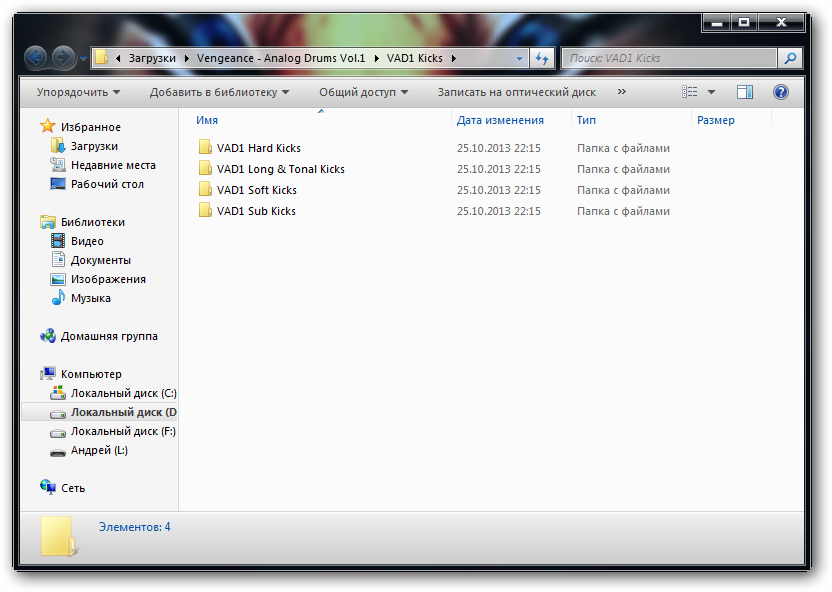
Task: Open the view options dropdown arrow
Action: click(x=711, y=92)
